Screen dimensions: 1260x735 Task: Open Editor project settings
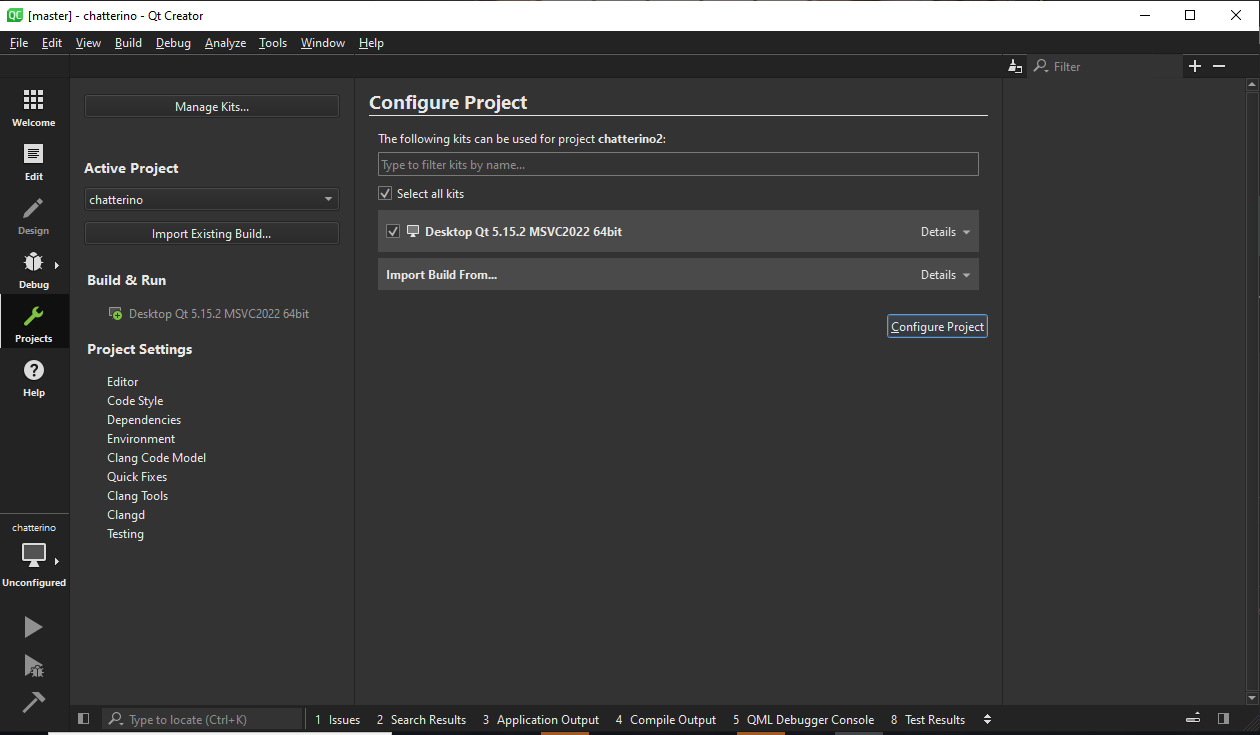pos(123,382)
